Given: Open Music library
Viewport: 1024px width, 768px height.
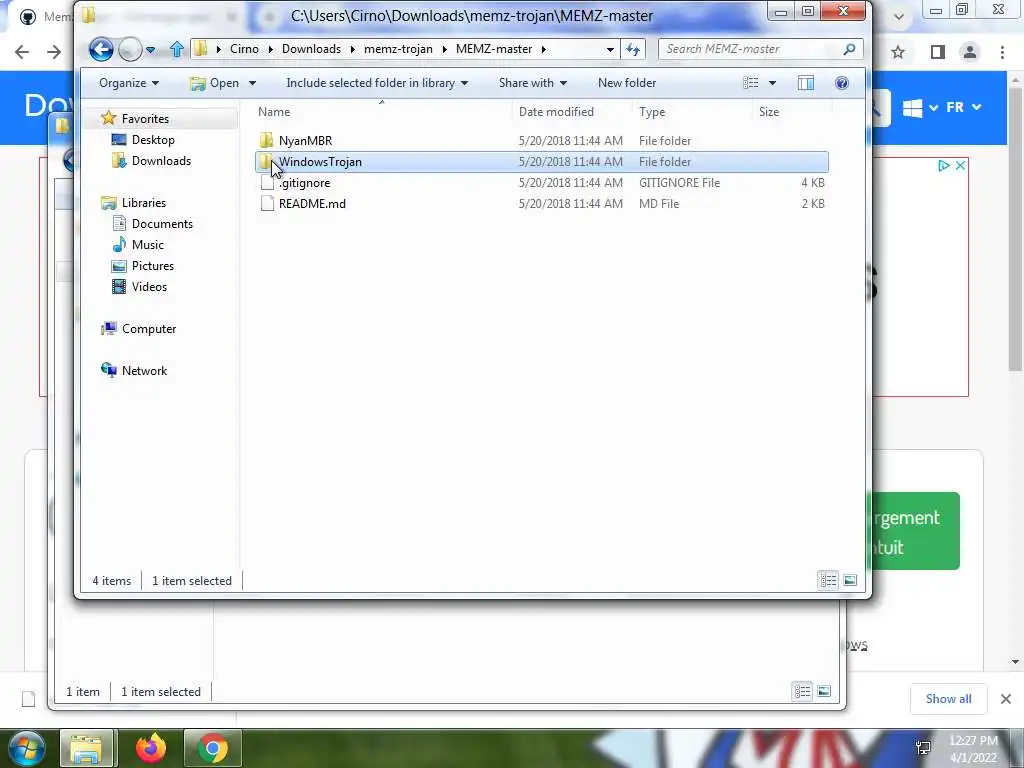Looking at the screenshot, I should pyautogui.click(x=148, y=245).
